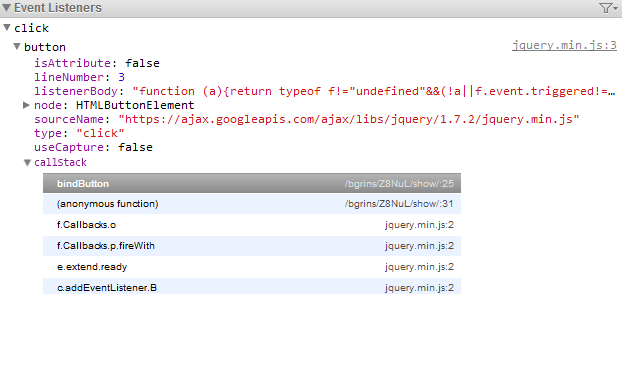Collapse the callStack property
Viewport: 639px width, 387px height.
(x=27, y=163)
